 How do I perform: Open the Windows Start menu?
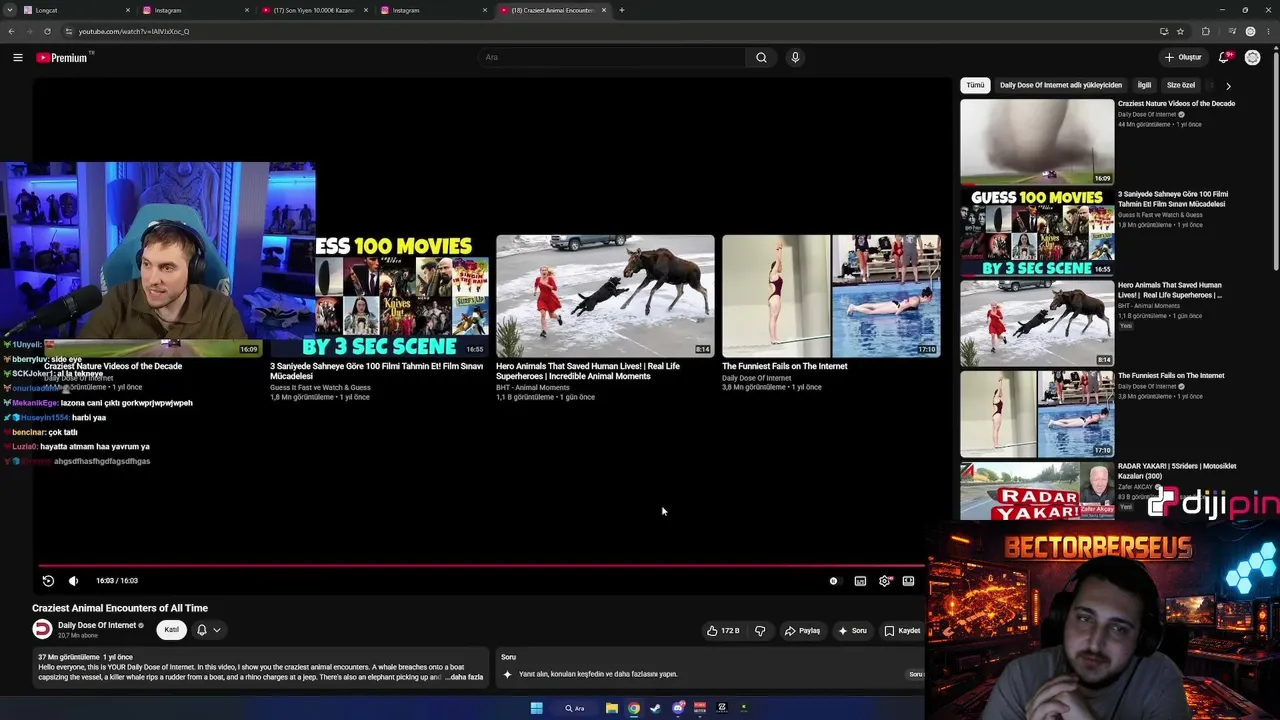pyautogui.click(x=536, y=708)
